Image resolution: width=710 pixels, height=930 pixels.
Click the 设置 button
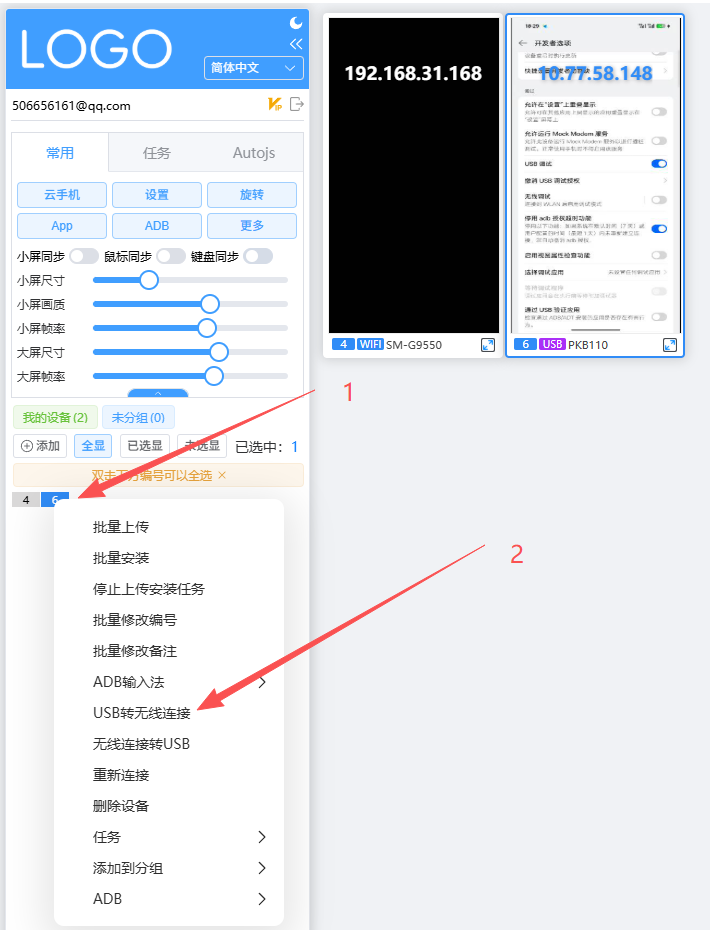(157, 195)
